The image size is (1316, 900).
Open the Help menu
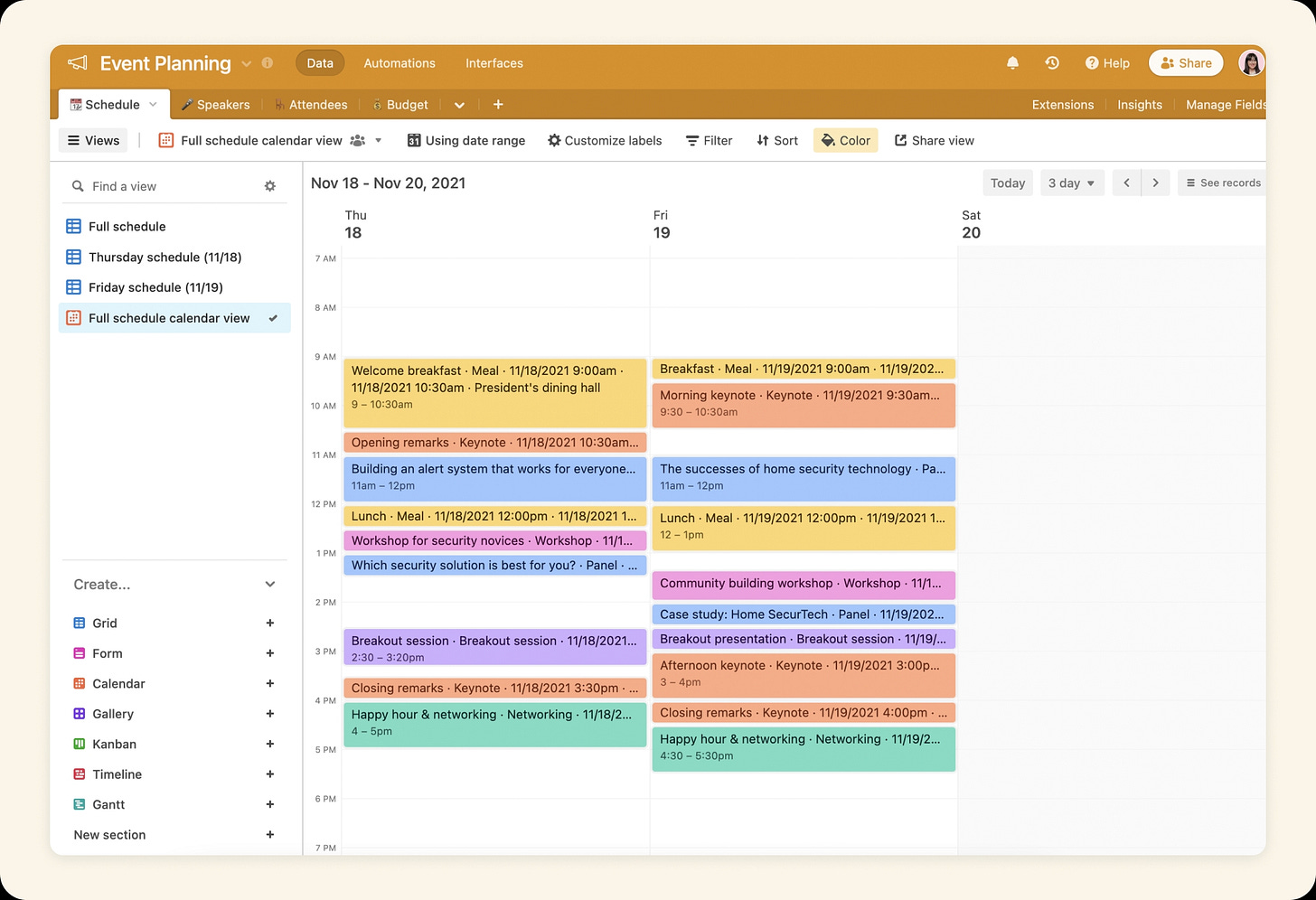(x=1106, y=62)
